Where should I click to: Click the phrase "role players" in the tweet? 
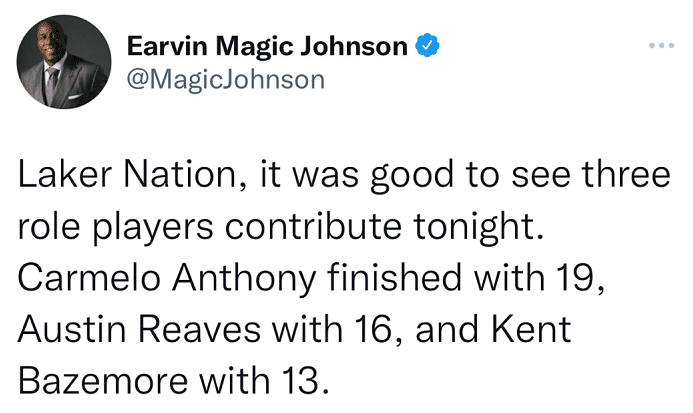click(117, 226)
